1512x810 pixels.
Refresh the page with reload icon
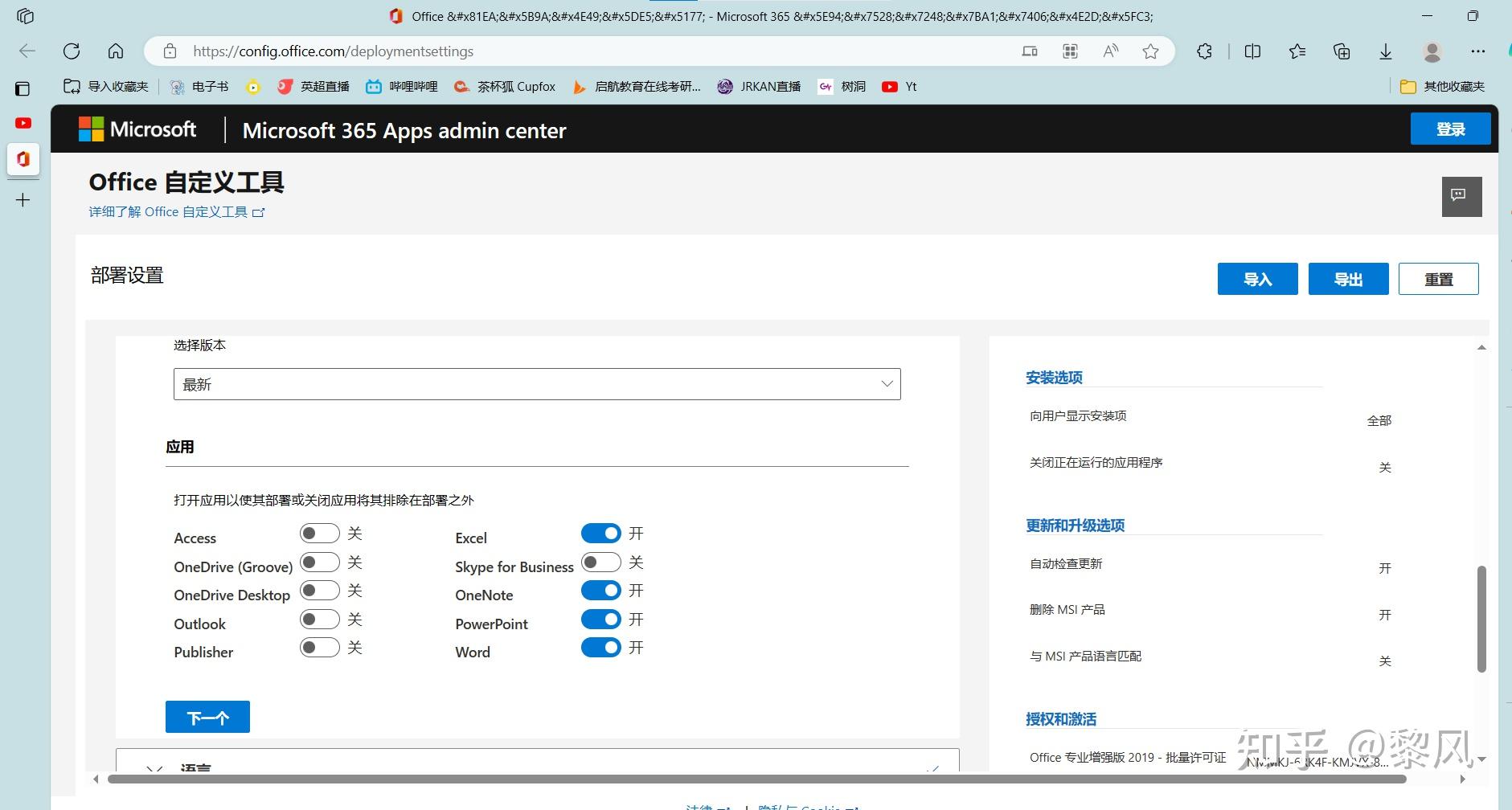point(72,51)
